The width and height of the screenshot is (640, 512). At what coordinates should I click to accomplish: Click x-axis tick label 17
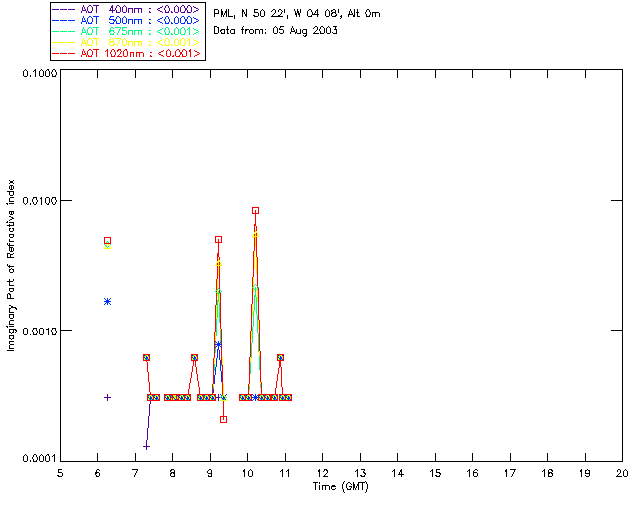coord(510,473)
